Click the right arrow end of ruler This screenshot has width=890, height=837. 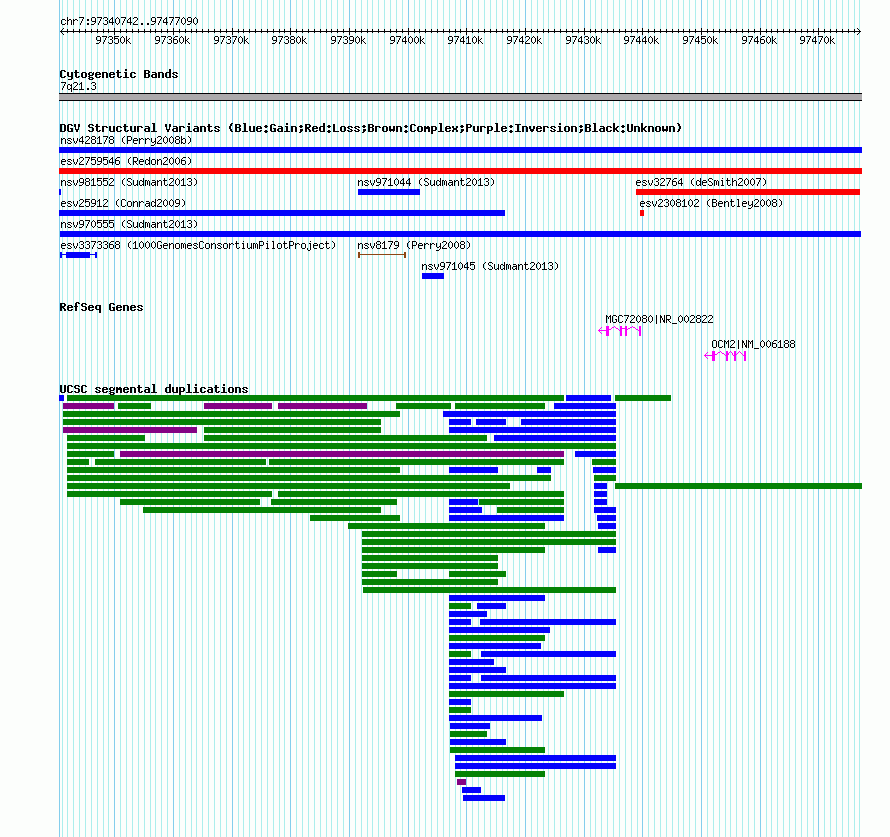859,32
